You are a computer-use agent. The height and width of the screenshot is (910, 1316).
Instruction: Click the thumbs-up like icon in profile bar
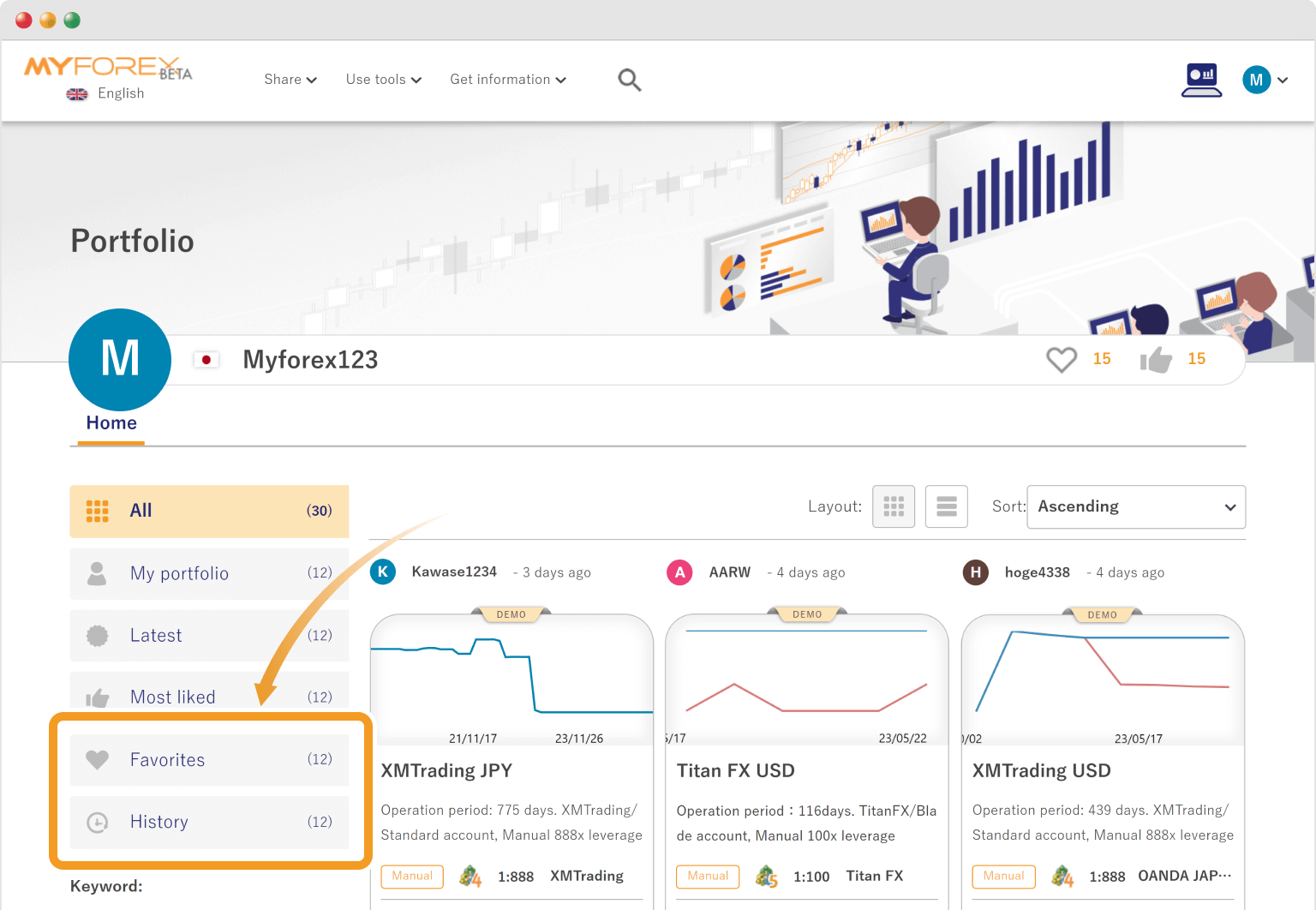pyautogui.click(x=1156, y=360)
